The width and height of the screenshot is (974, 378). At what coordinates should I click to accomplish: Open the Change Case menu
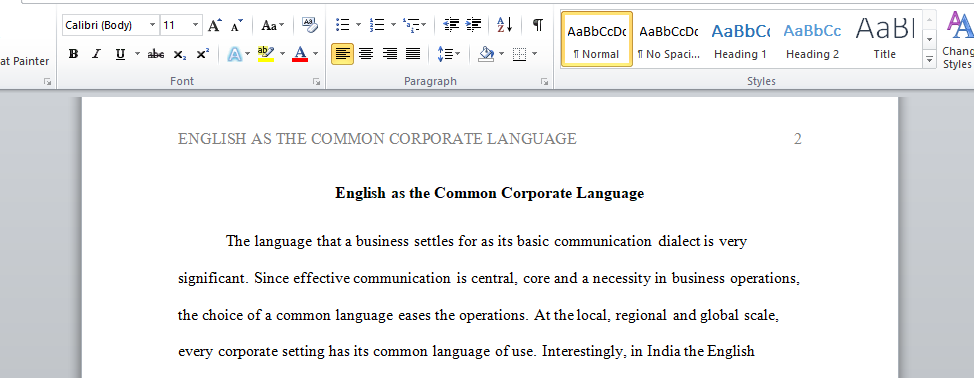(x=272, y=25)
